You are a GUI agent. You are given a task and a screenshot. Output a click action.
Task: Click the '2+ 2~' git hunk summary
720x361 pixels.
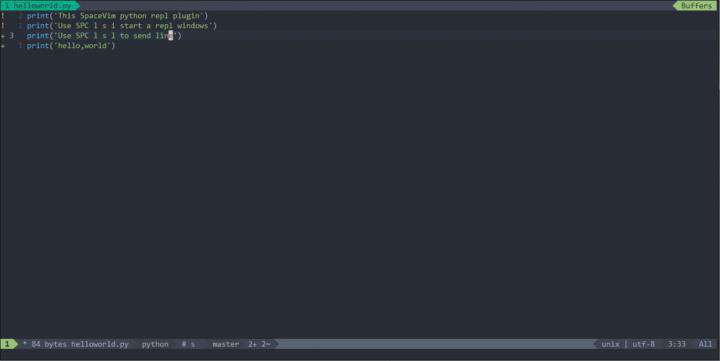click(x=259, y=344)
